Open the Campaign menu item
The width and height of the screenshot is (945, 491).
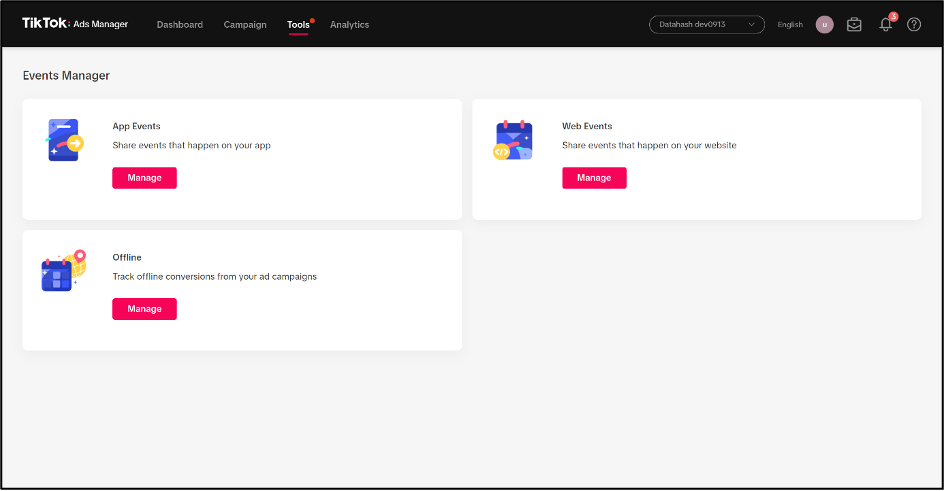point(245,25)
